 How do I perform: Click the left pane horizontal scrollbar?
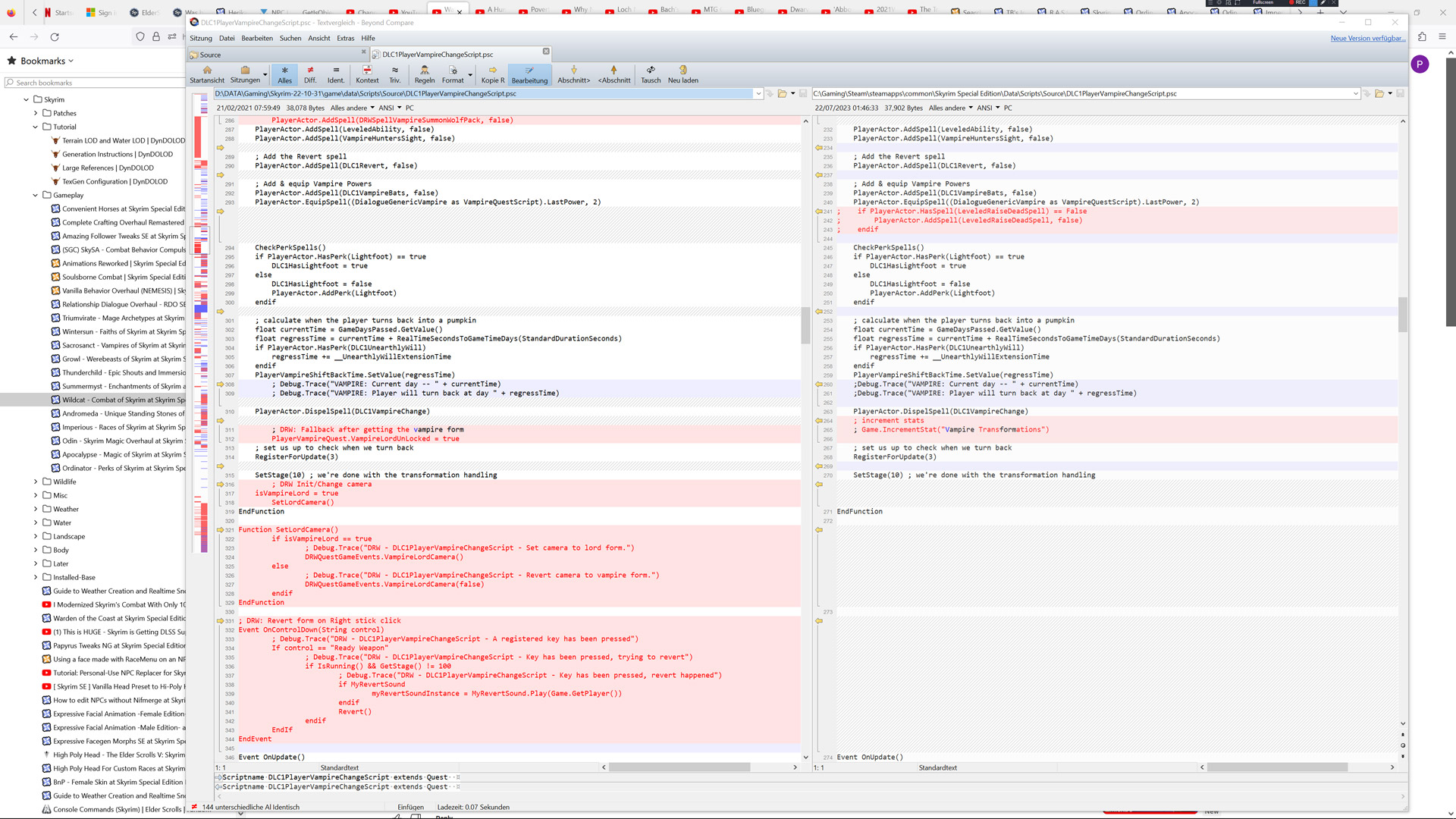coord(679,767)
